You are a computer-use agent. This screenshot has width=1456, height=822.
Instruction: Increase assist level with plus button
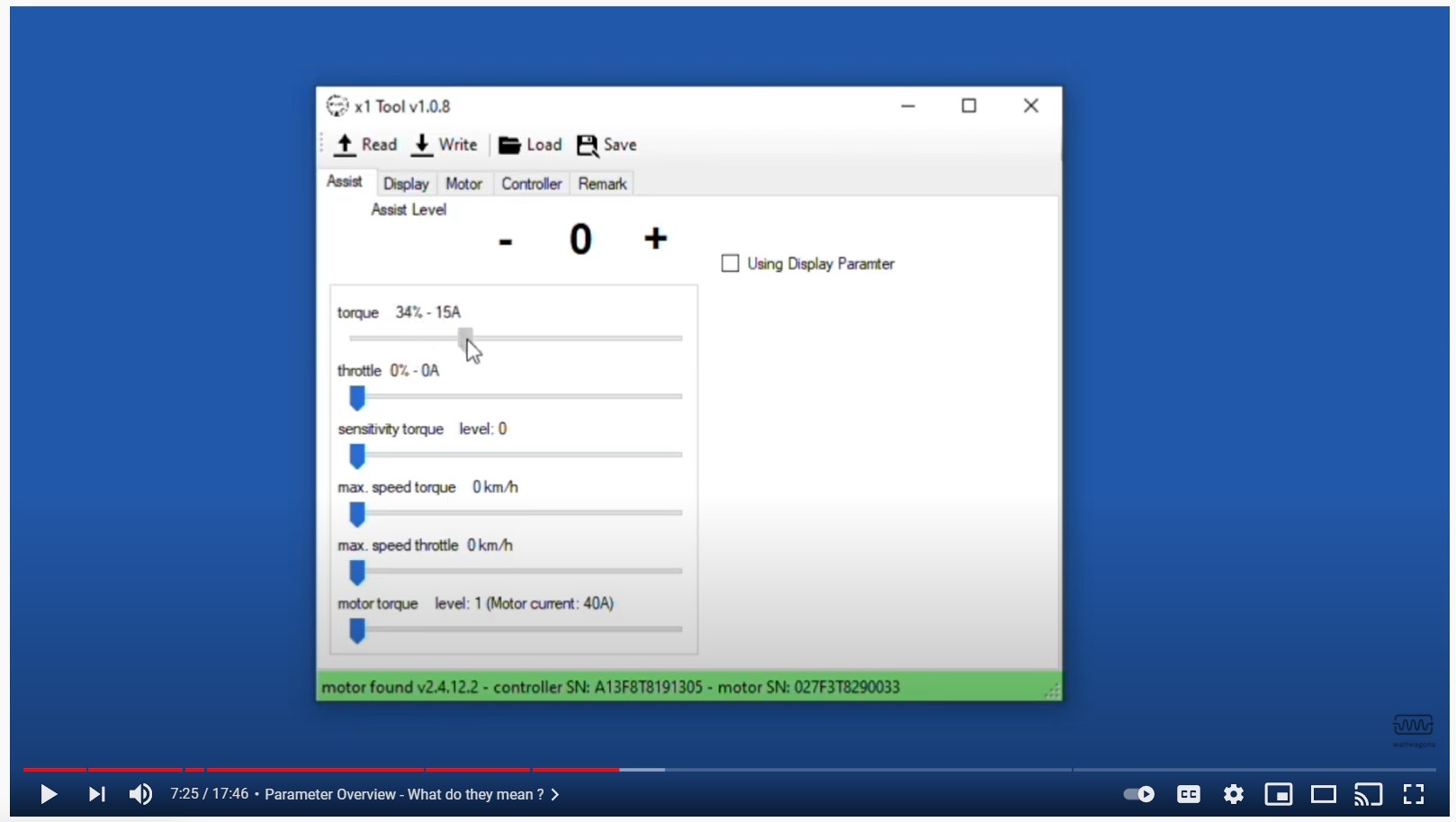(655, 239)
